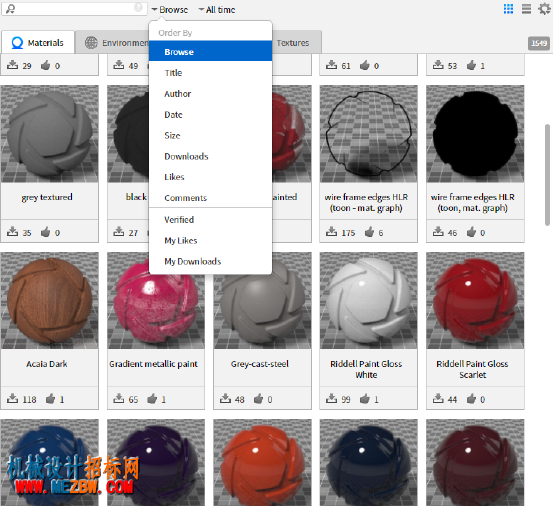Switch to grid view icon

[508, 9]
